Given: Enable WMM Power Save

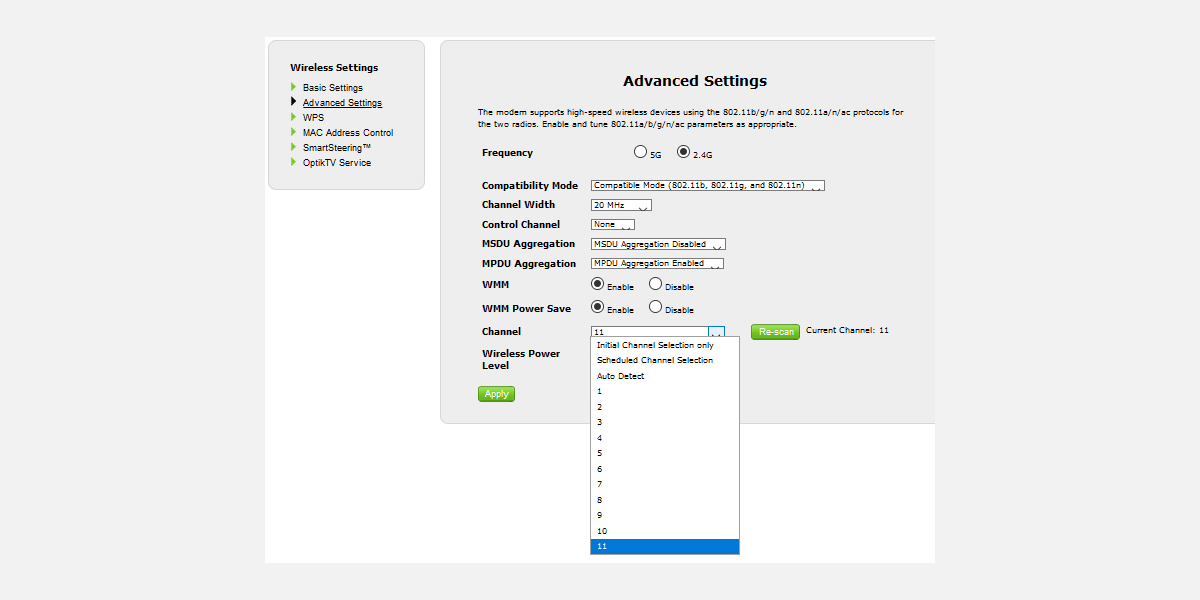Looking at the screenshot, I should (x=597, y=308).
